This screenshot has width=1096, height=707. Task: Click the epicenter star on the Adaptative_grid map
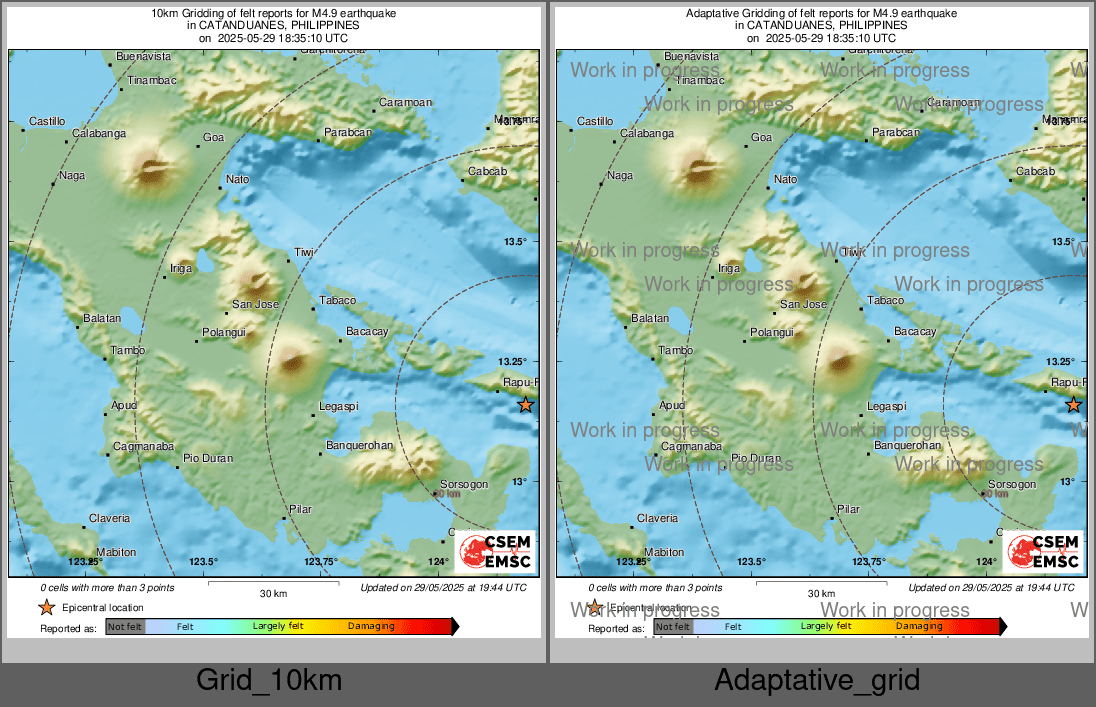(1074, 404)
